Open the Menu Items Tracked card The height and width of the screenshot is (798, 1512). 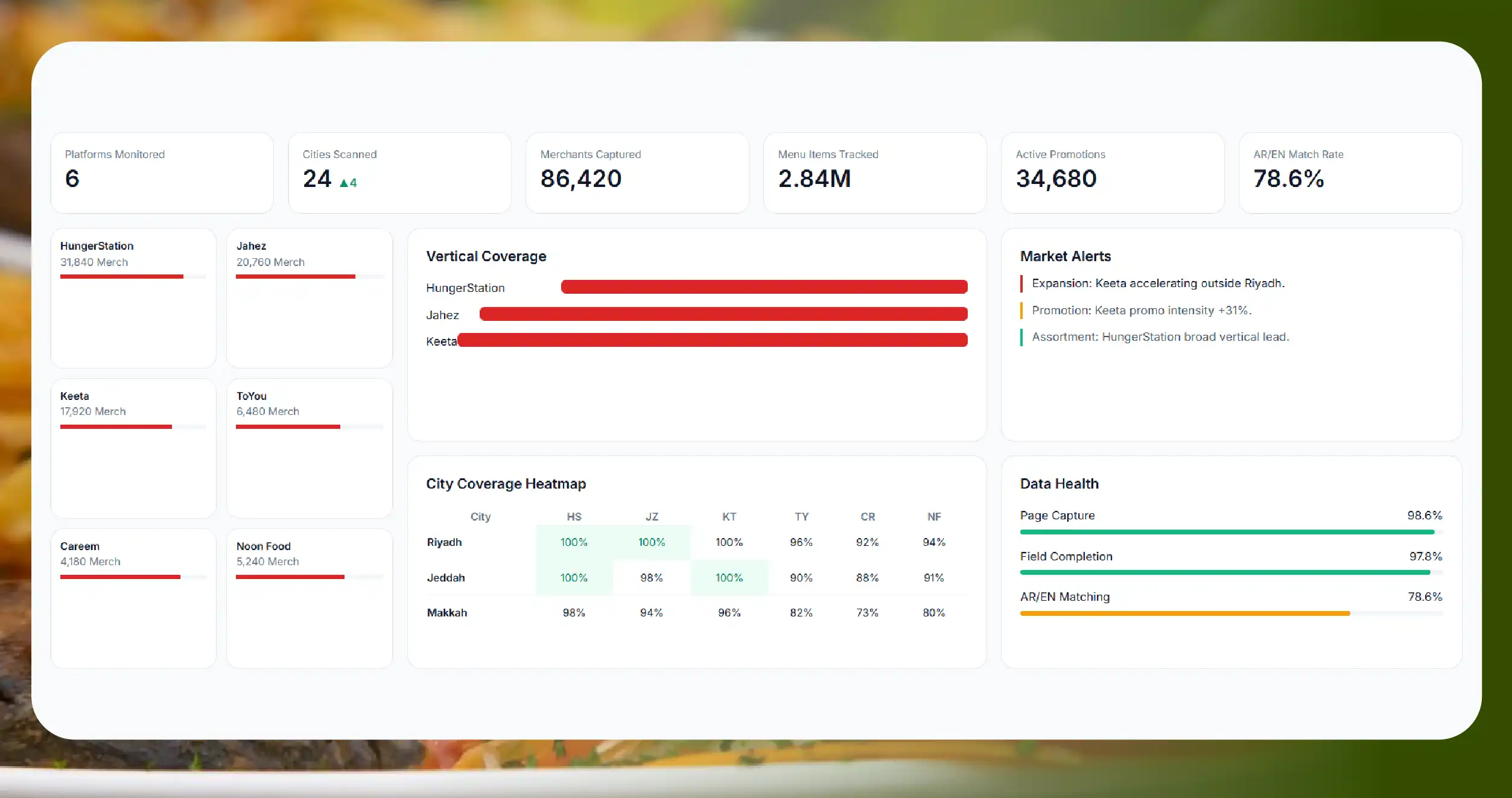coord(875,173)
